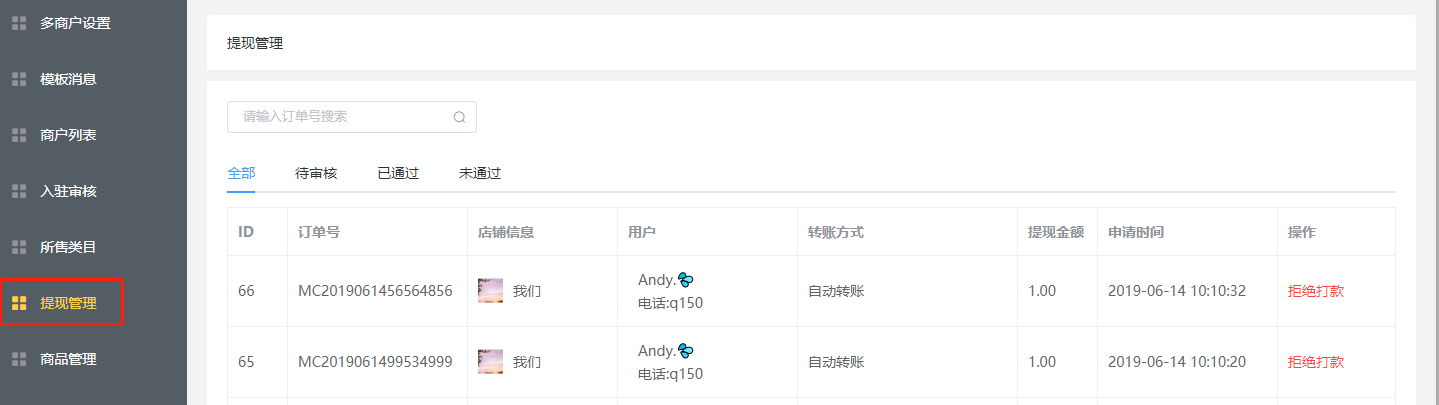The height and width of the screenshot is (405, 1439).
Task: Click the 模板消息 sidebar icon
Action: coord(19,79)
